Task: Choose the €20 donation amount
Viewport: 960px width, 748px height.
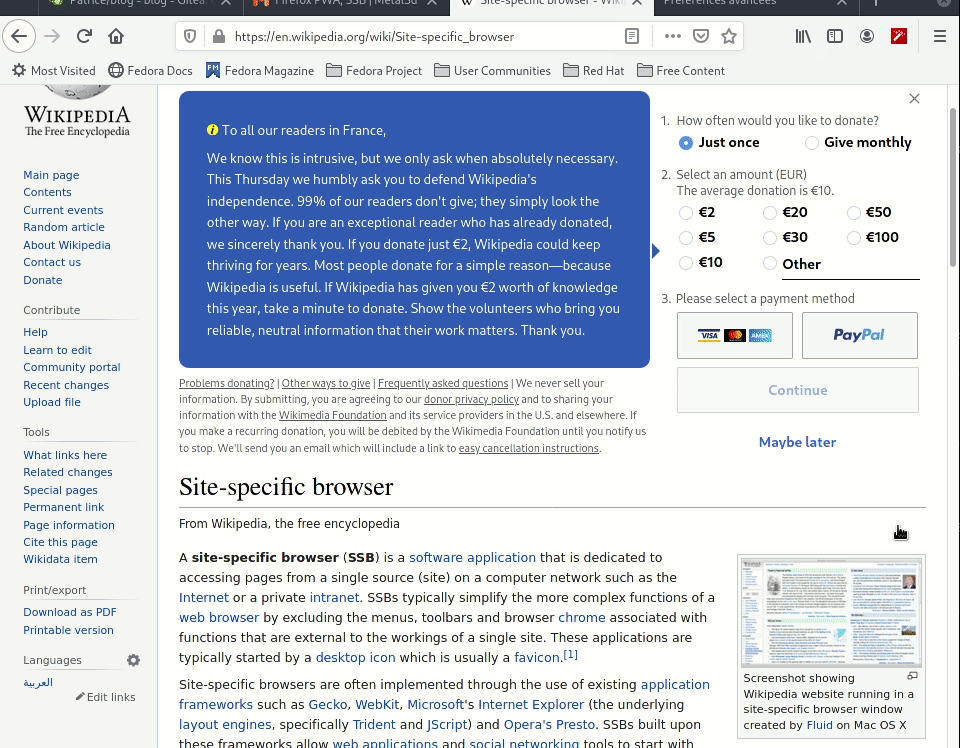Action: tap(770, 212)
